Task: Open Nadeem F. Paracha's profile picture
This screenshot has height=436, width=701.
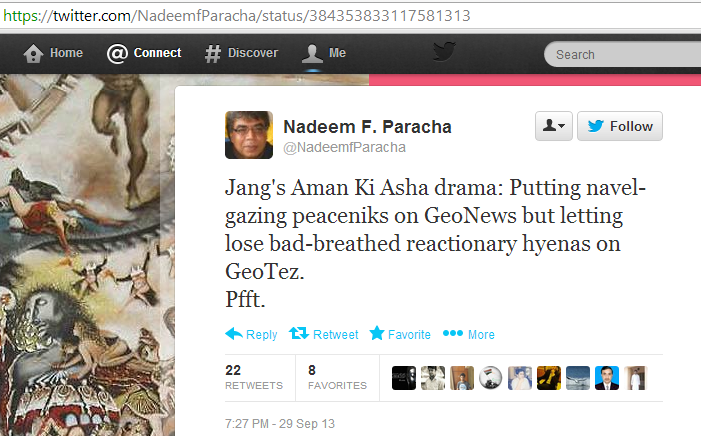Action: 249,135
